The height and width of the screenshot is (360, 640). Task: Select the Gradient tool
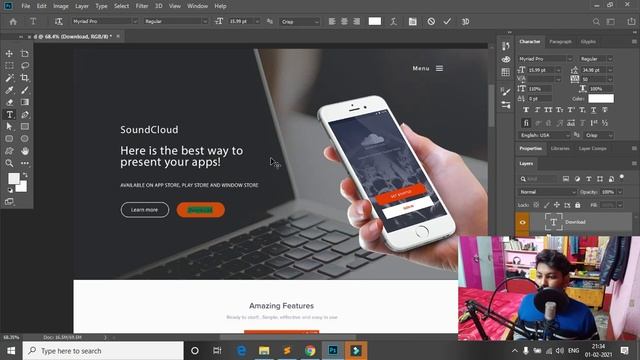25,102
